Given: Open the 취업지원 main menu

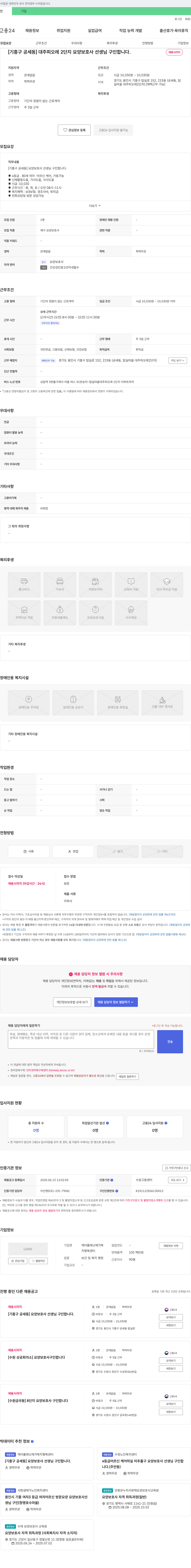Looking at the screenshot, I should tap(63, 30).
